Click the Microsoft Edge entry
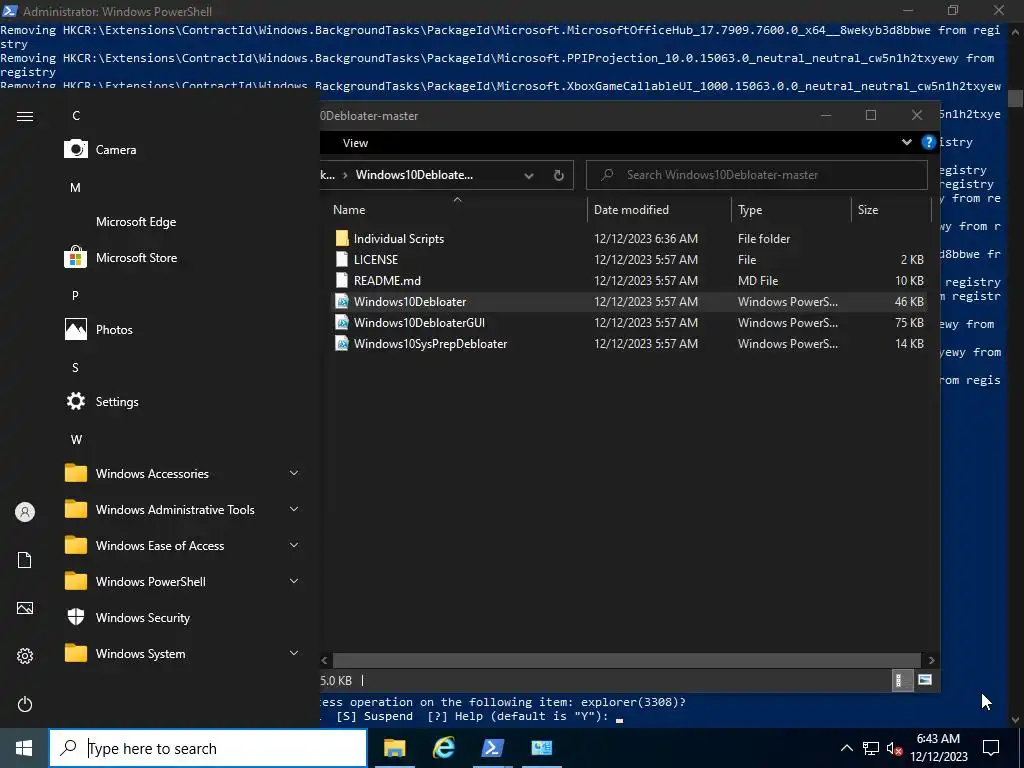Screen dimensions: 1024x768 pyautogui.click(x=136, y=221)
